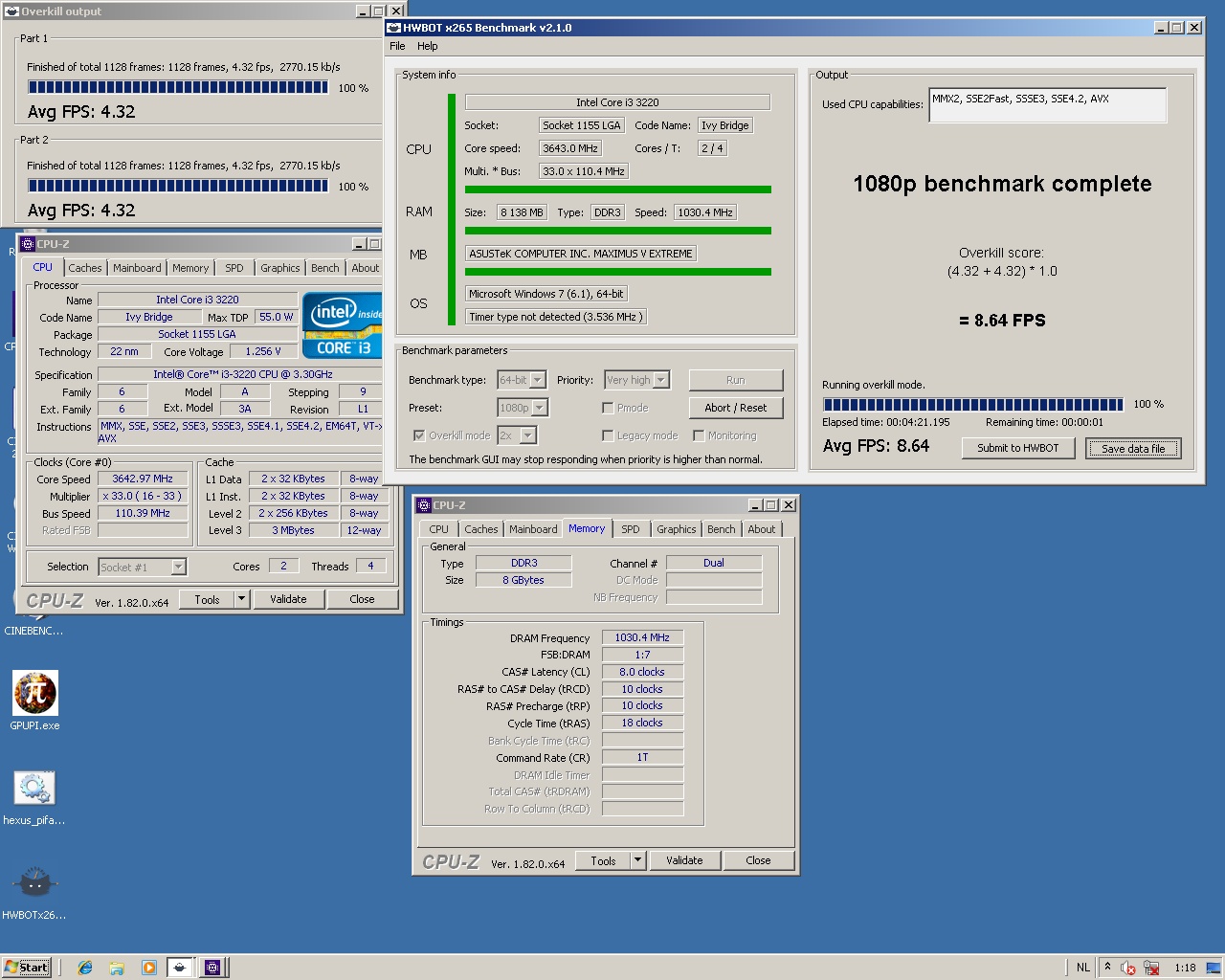Toggle the Legacy mode checkbox
This screenshot has height=980, width=1225.
tap(608, 435)
